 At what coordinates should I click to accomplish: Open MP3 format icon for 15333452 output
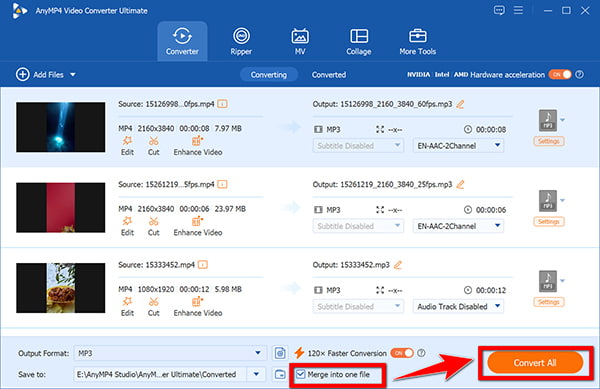click(x=548, y=281)
